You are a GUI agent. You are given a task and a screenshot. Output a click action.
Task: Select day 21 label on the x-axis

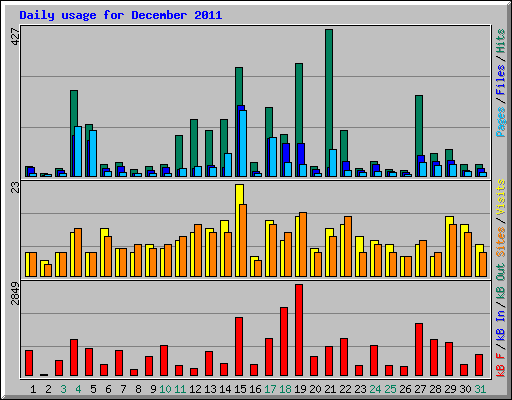(x=330, y=389)
